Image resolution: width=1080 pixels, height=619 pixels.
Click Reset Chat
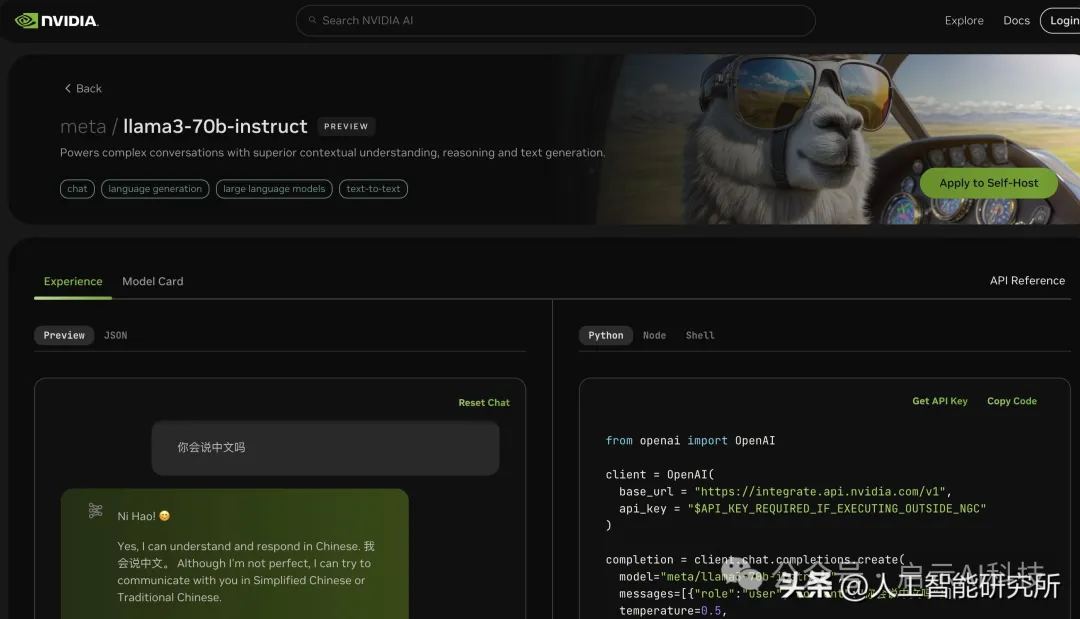point(484,403)
